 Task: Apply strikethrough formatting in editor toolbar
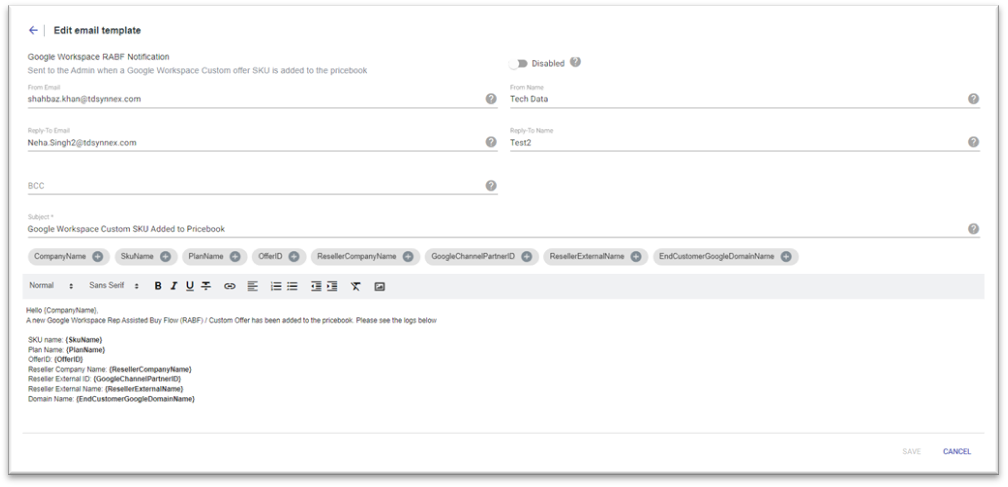tap(206, 287)
